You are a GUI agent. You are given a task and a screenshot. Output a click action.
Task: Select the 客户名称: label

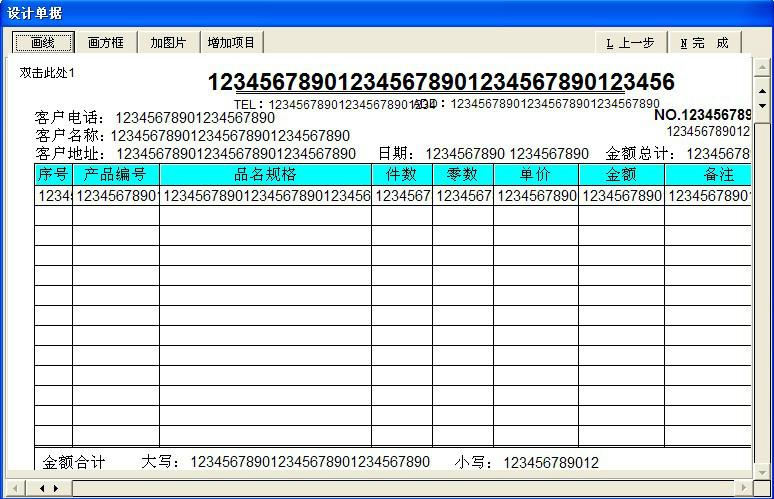click(70, 135)
